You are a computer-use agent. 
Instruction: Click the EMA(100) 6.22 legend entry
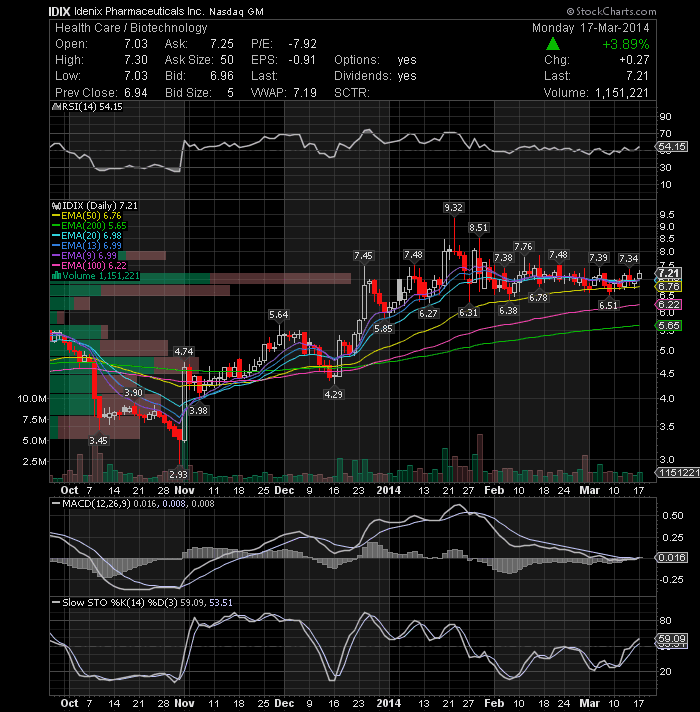coord(89,266)
